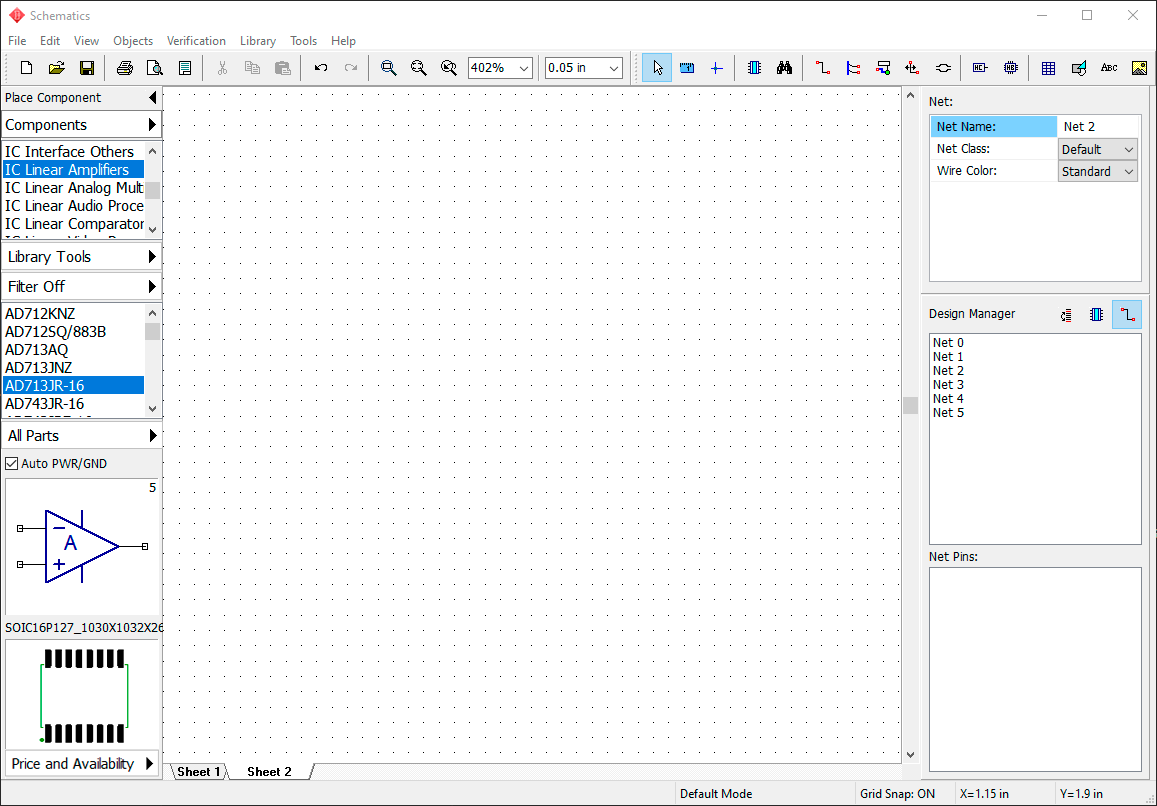Open the zoom level 402% dropdown
The height and width of the screenshot is (806, 1157).
(525, 68)
